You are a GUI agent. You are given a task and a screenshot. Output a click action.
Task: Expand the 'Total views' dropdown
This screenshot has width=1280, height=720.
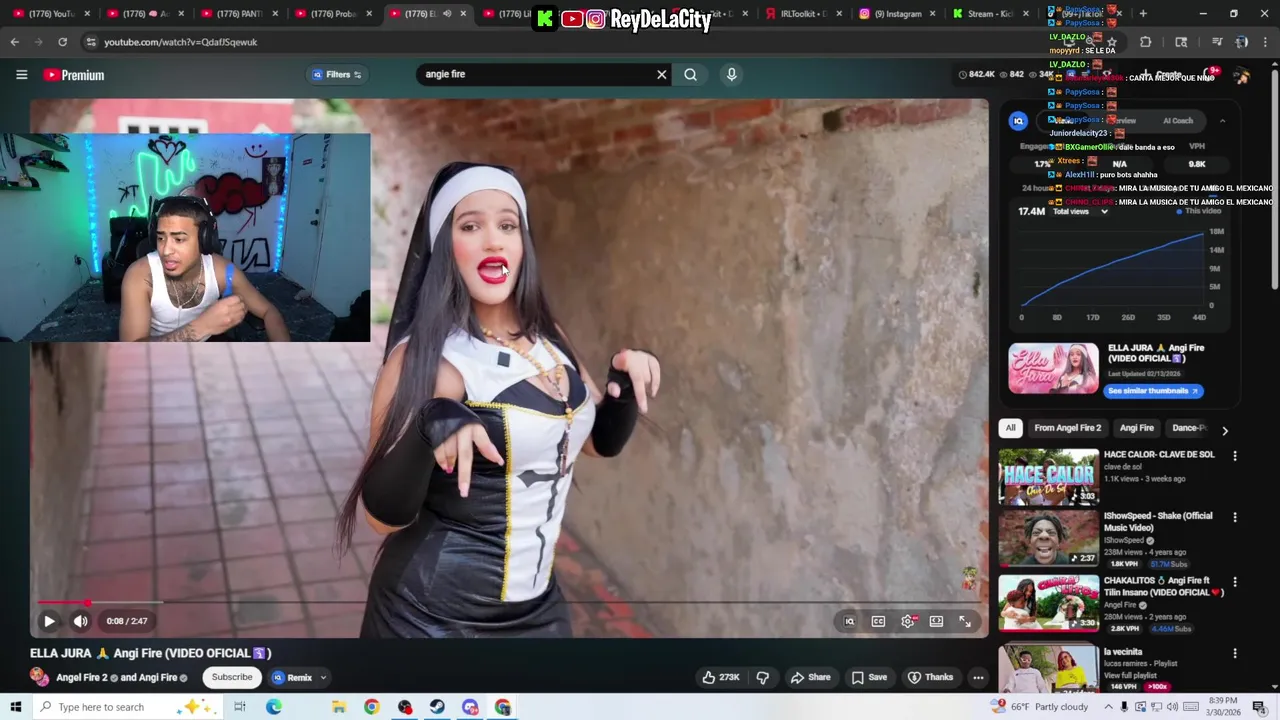pos(1080,212)
